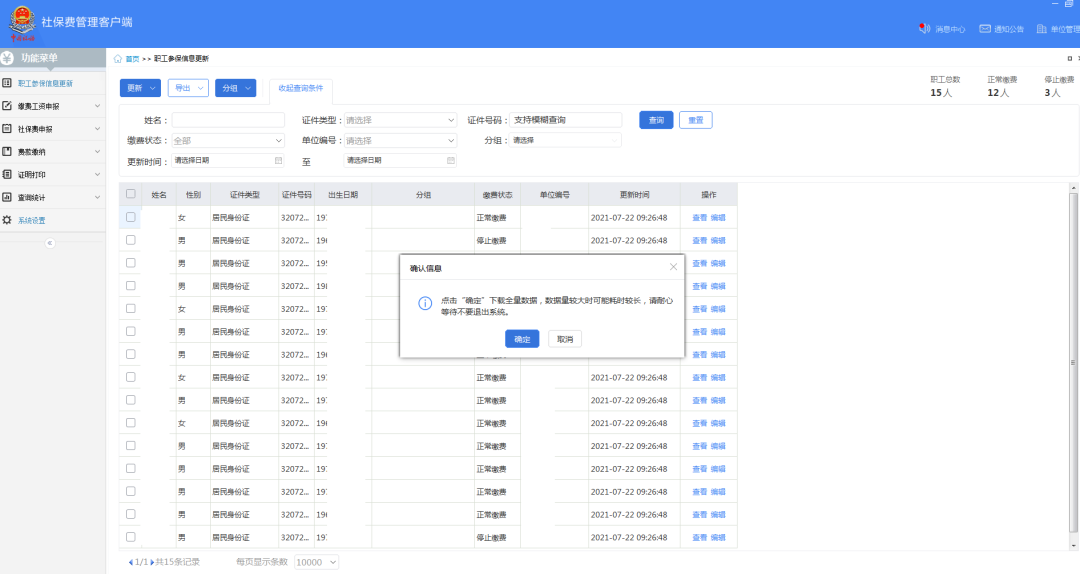The width and height of the screenshot is (1080, 574).
Task: Click the 查询 search button
Action: [x=656, y=120]
